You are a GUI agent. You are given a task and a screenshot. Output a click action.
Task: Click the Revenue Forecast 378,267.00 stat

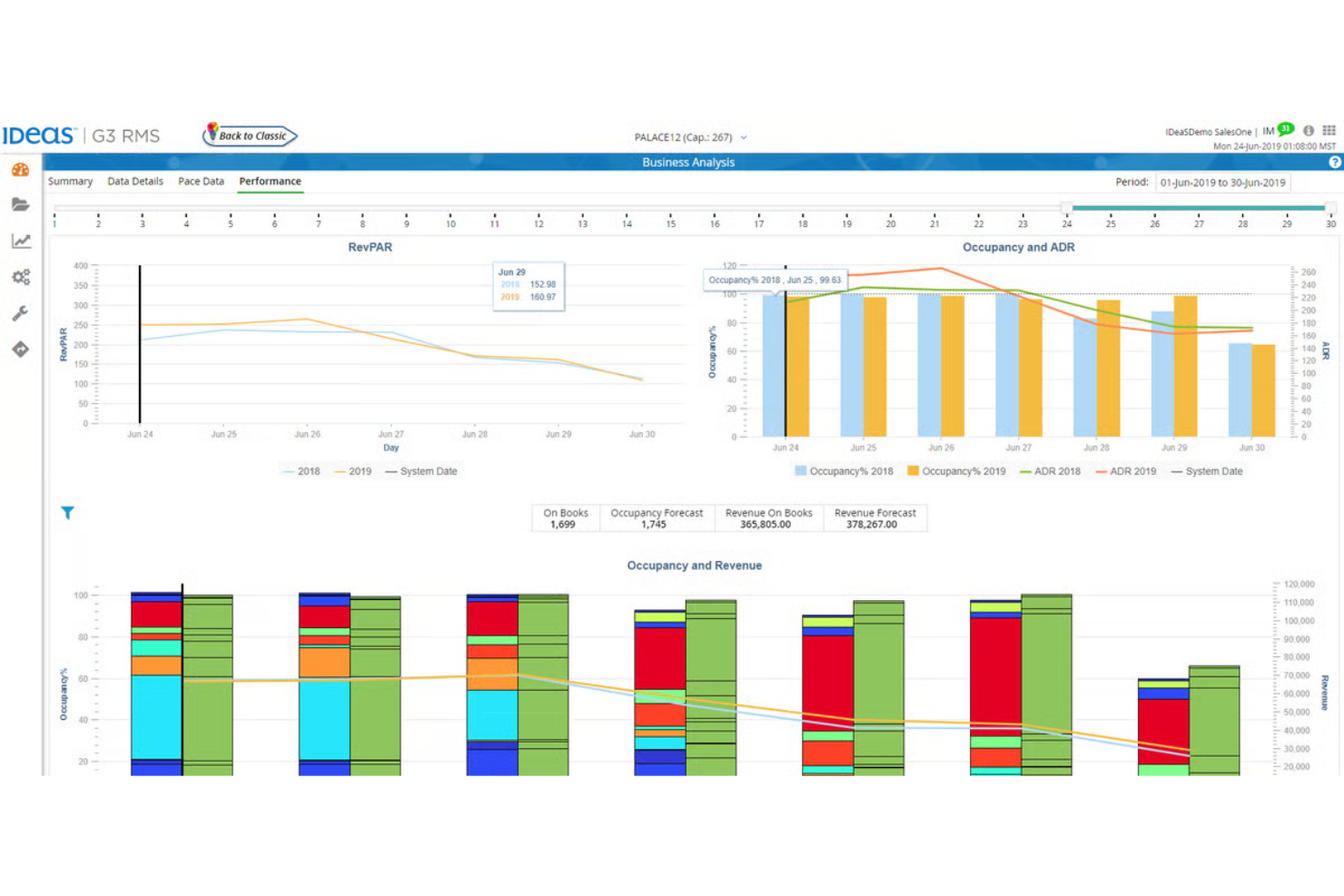pos(875,518)
